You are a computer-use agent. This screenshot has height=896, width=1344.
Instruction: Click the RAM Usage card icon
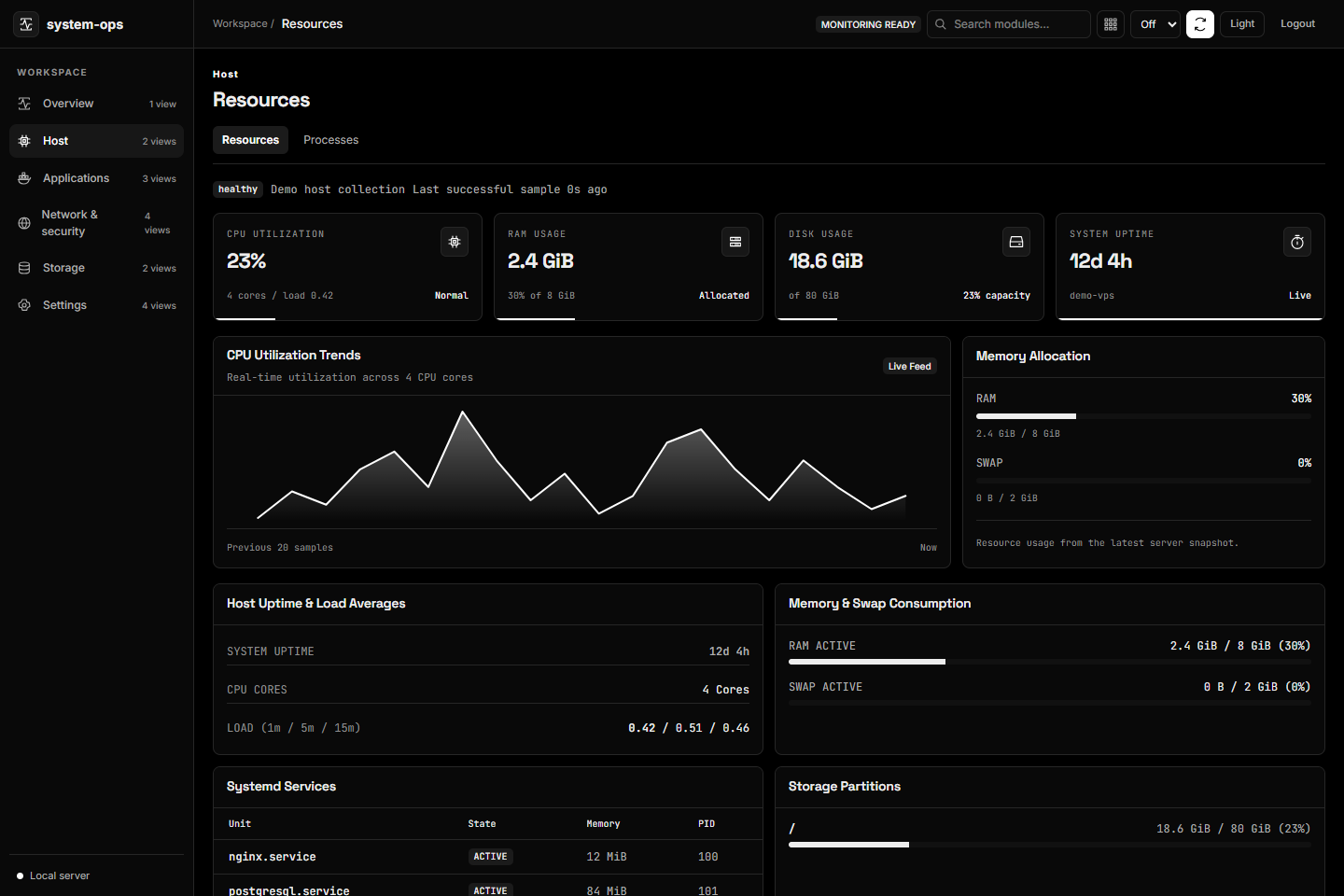(735, 242)
